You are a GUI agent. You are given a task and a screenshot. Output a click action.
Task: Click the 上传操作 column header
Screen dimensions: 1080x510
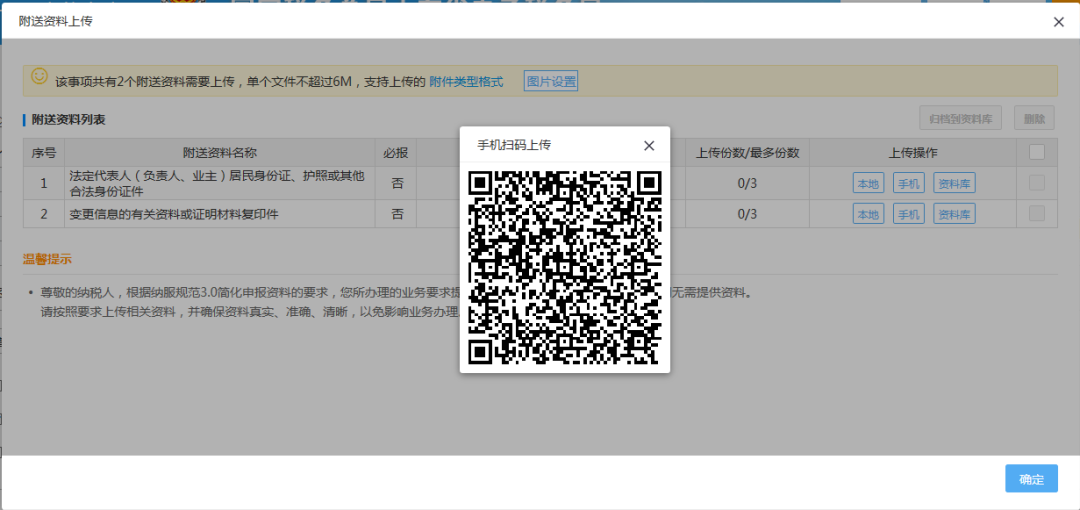pos(913,152)
